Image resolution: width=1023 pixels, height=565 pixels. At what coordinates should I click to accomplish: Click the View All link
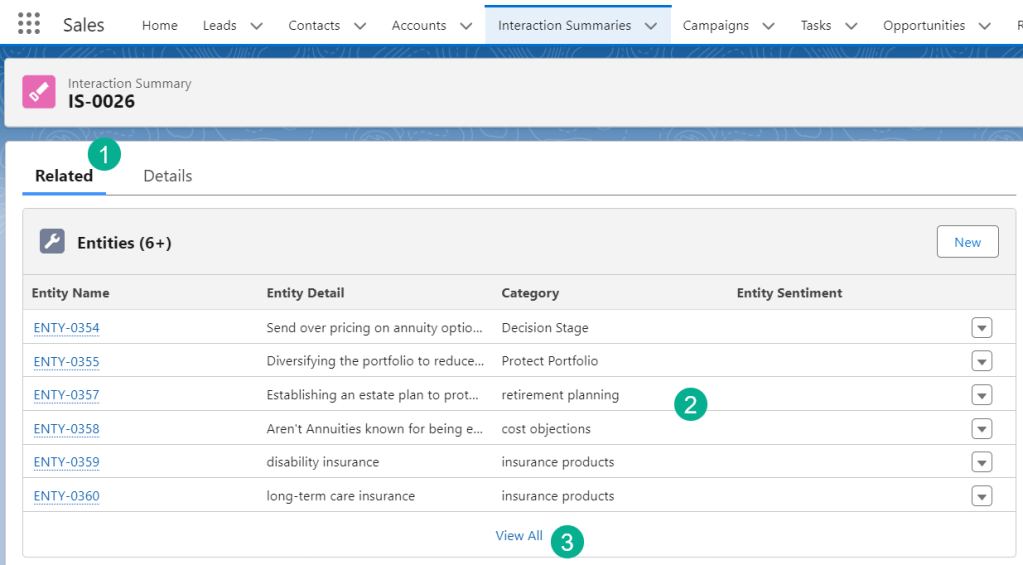click(519, 536)
